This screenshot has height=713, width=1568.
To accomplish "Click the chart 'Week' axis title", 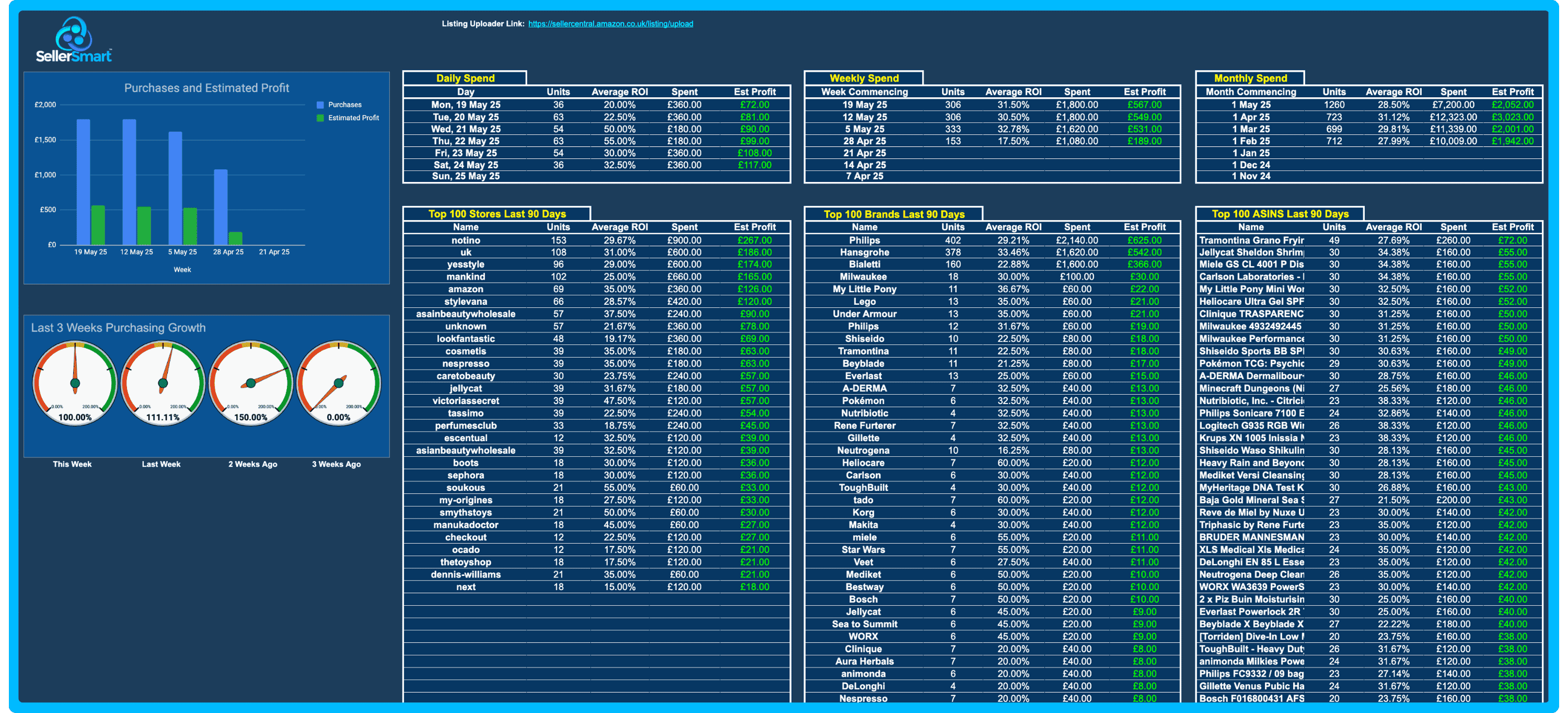I will [182, 270].
